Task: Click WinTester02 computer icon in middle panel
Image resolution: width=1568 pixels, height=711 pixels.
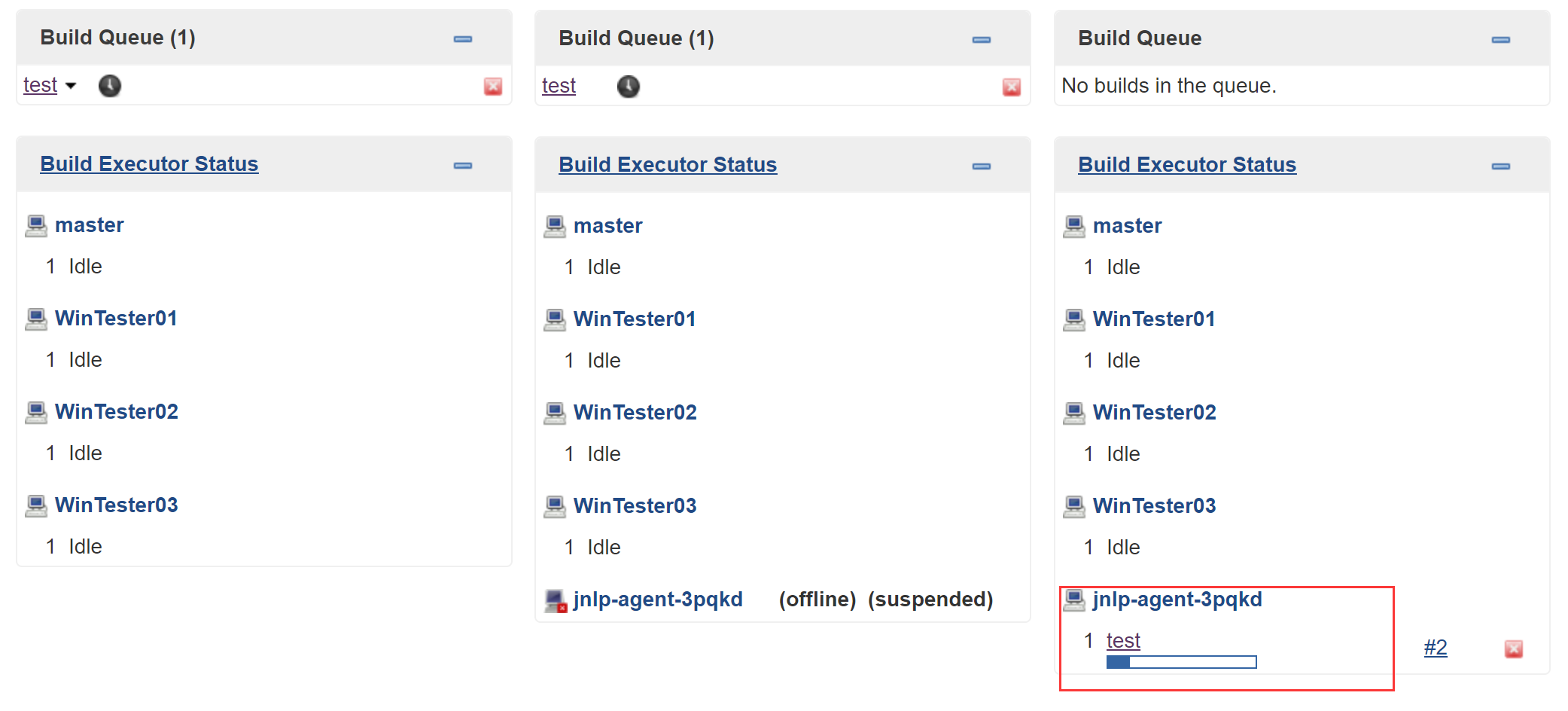Action: point(555,413)
